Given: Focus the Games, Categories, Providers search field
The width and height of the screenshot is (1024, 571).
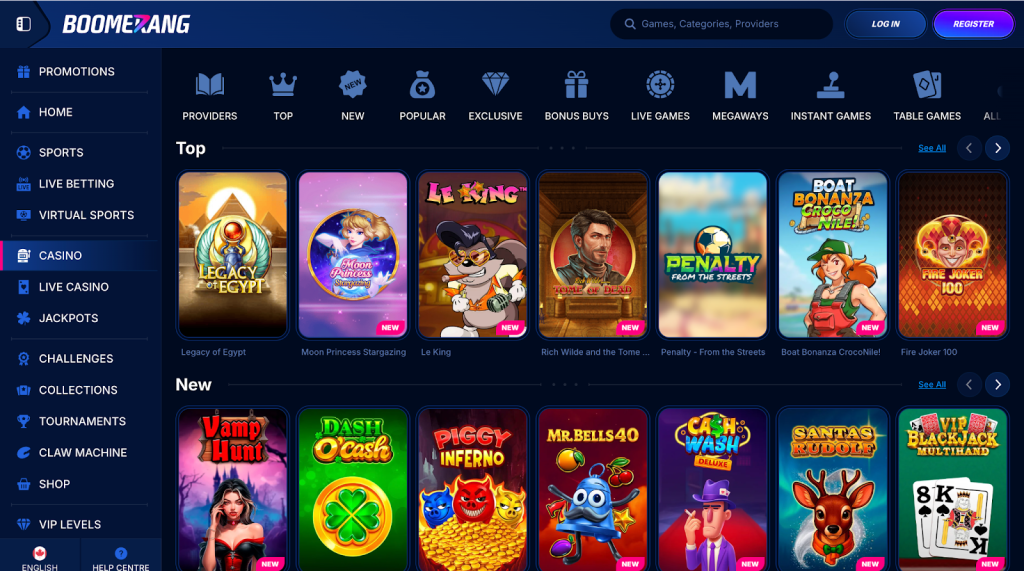Looking at the screenshot, I should tap(721, 24).
